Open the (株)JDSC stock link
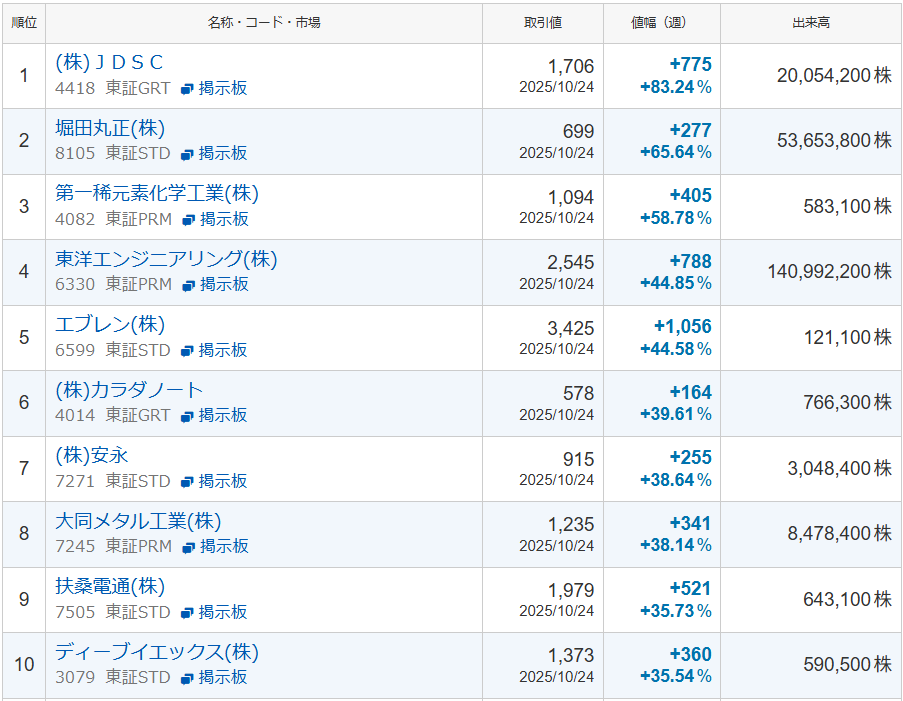The image size is (903, 701). pos(109,64)
